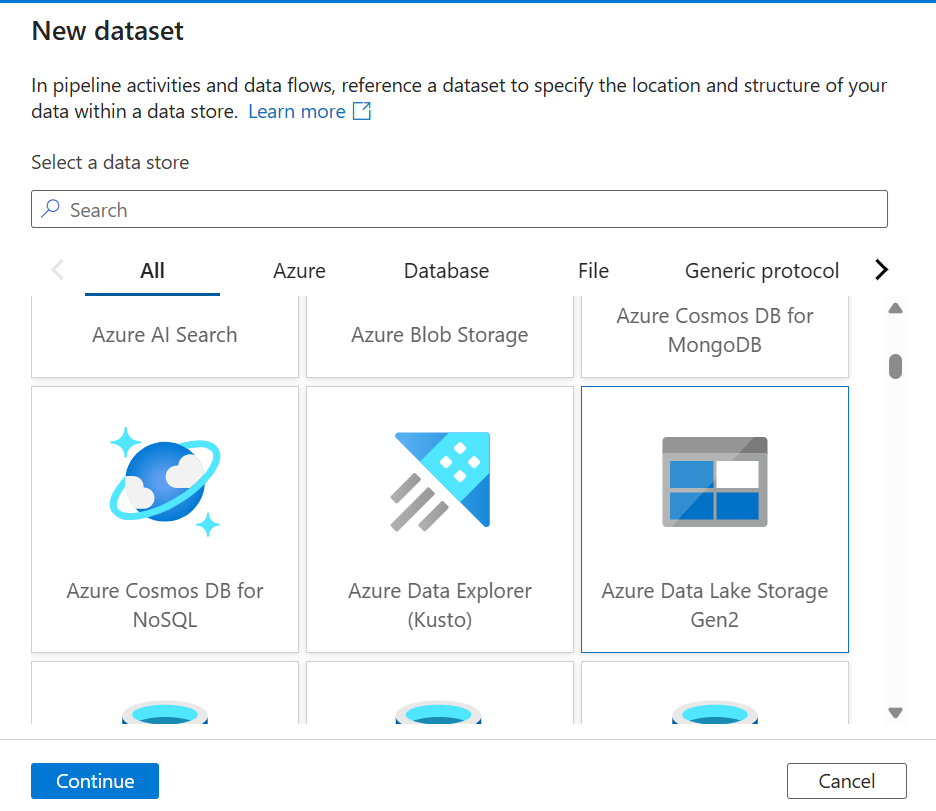Select the Generic protocol tab
The width and height of the screenshot is (936, 811).
coord(761,270)
